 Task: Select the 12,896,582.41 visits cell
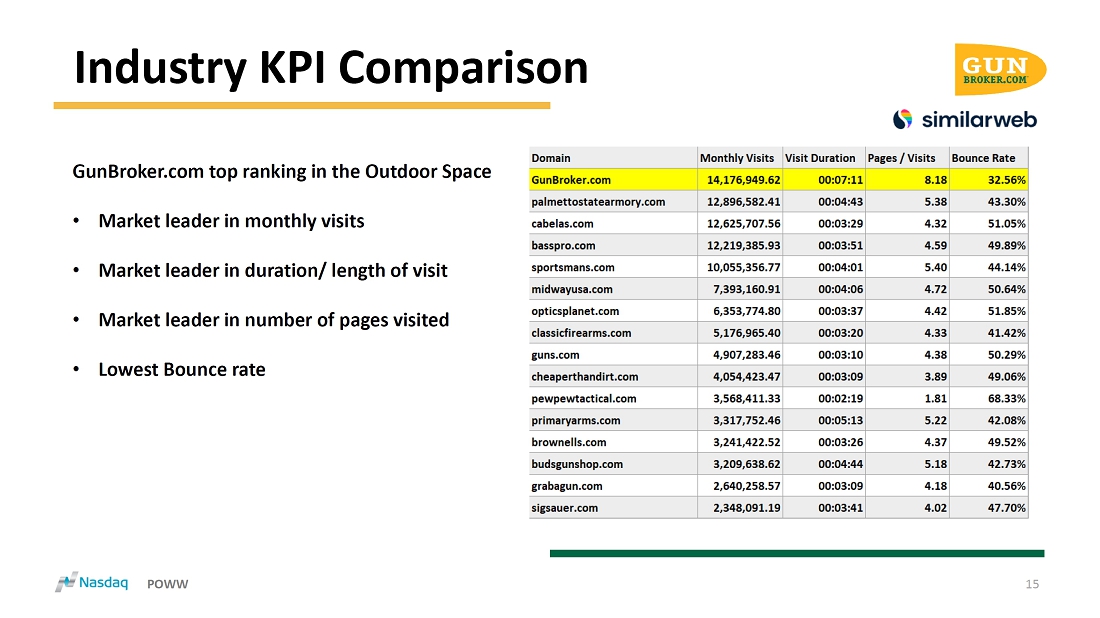click(x=740, y=201)
